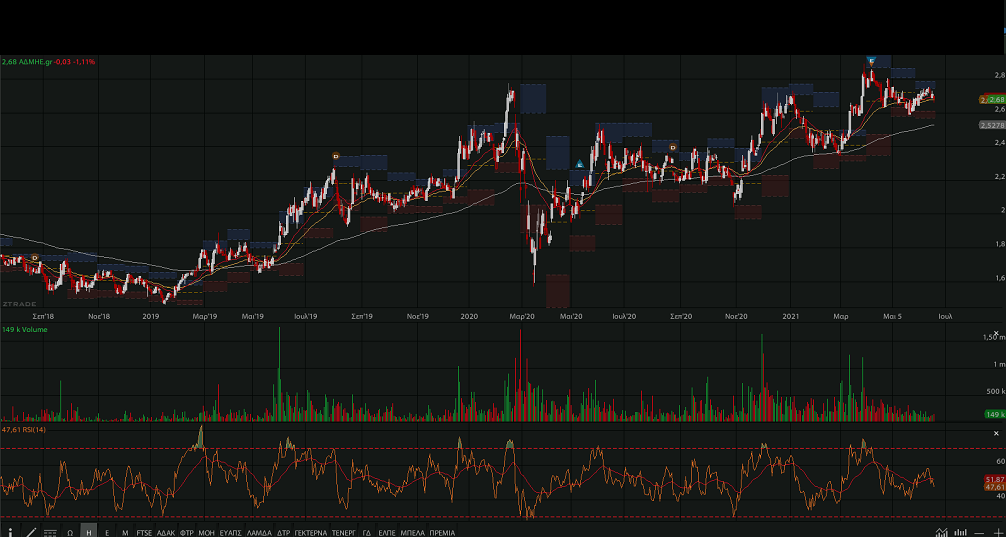1006x537 pixels.
Task: Close the RSI indicator panel
Action: point(996,433)
